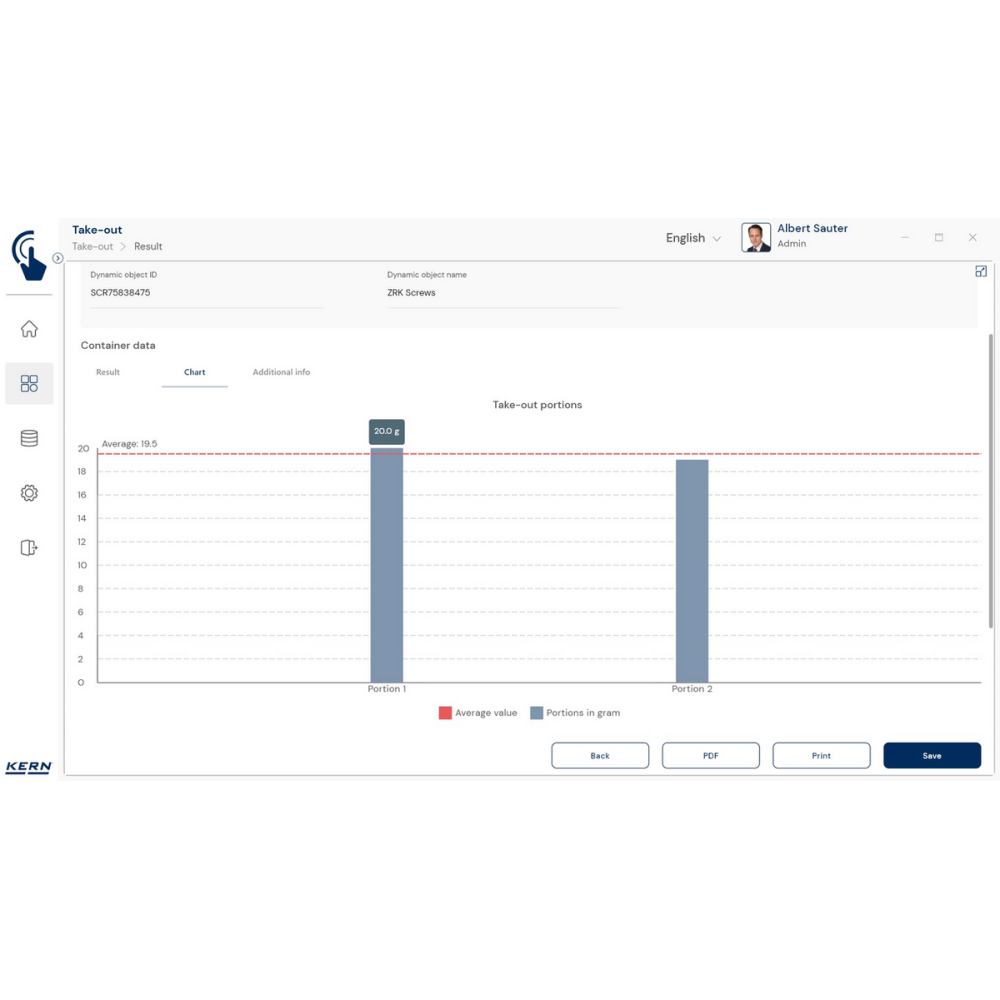The image size is (1000, 1000).
Task: Save the take-out result
Action: click(931, 755)
